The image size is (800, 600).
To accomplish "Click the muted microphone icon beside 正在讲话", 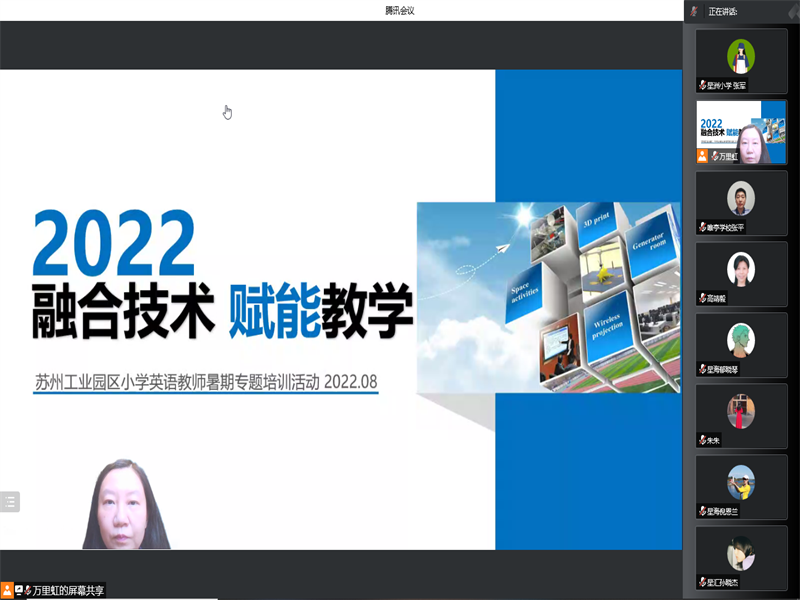I will tap(694, 11).
